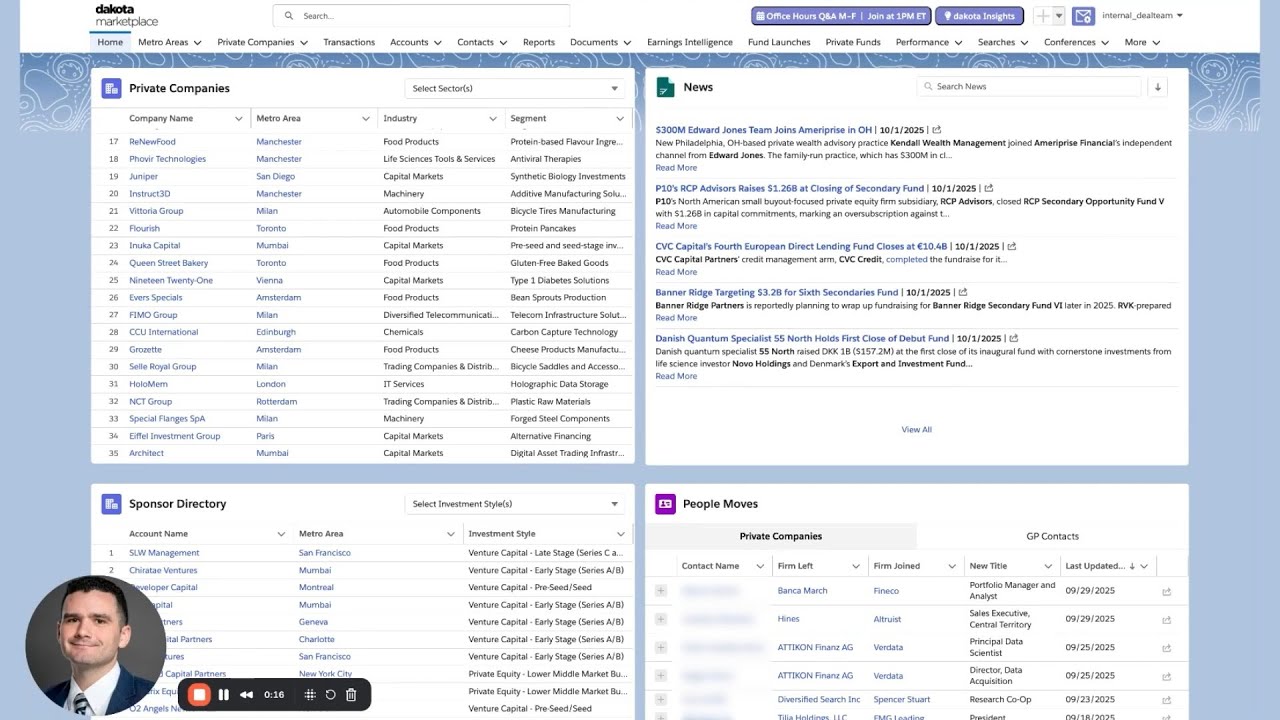Read More on the Edward Jones news item

tap(676, 168)
